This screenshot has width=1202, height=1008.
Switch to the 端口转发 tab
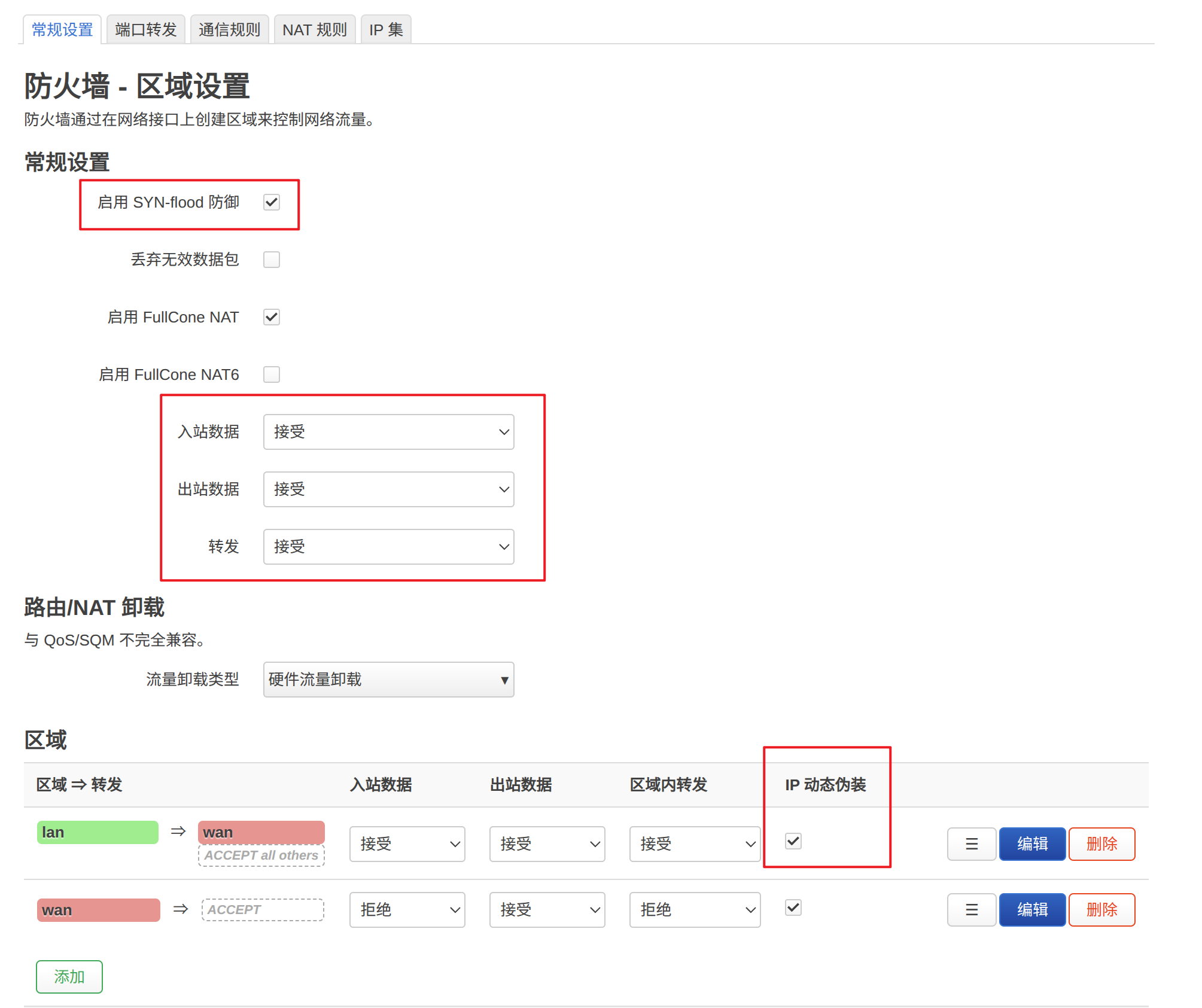pyautogui.click(x=145, y=29)
